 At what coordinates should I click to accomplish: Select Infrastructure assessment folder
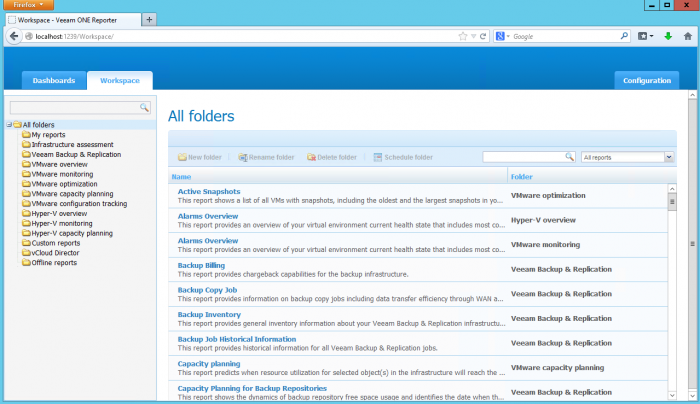[72, 144]
